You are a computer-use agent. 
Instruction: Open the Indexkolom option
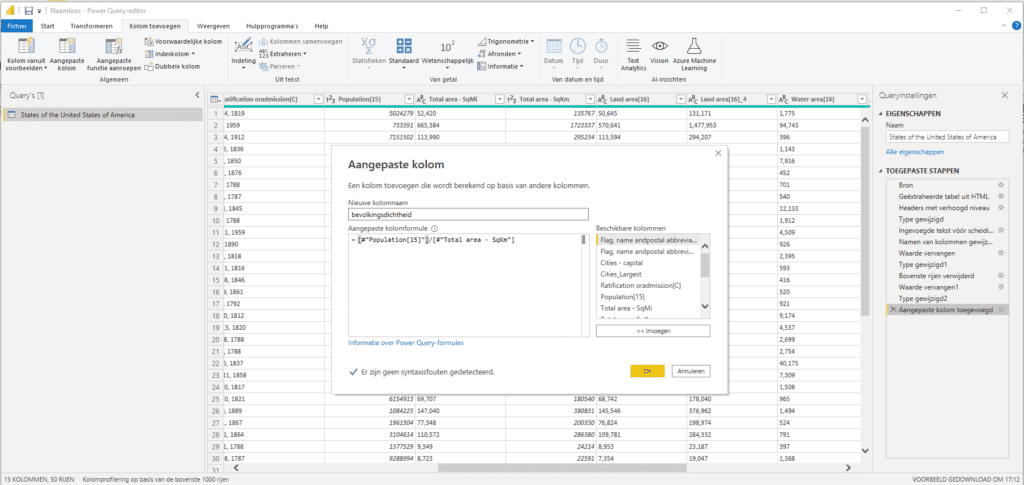[x=170, y=54]
